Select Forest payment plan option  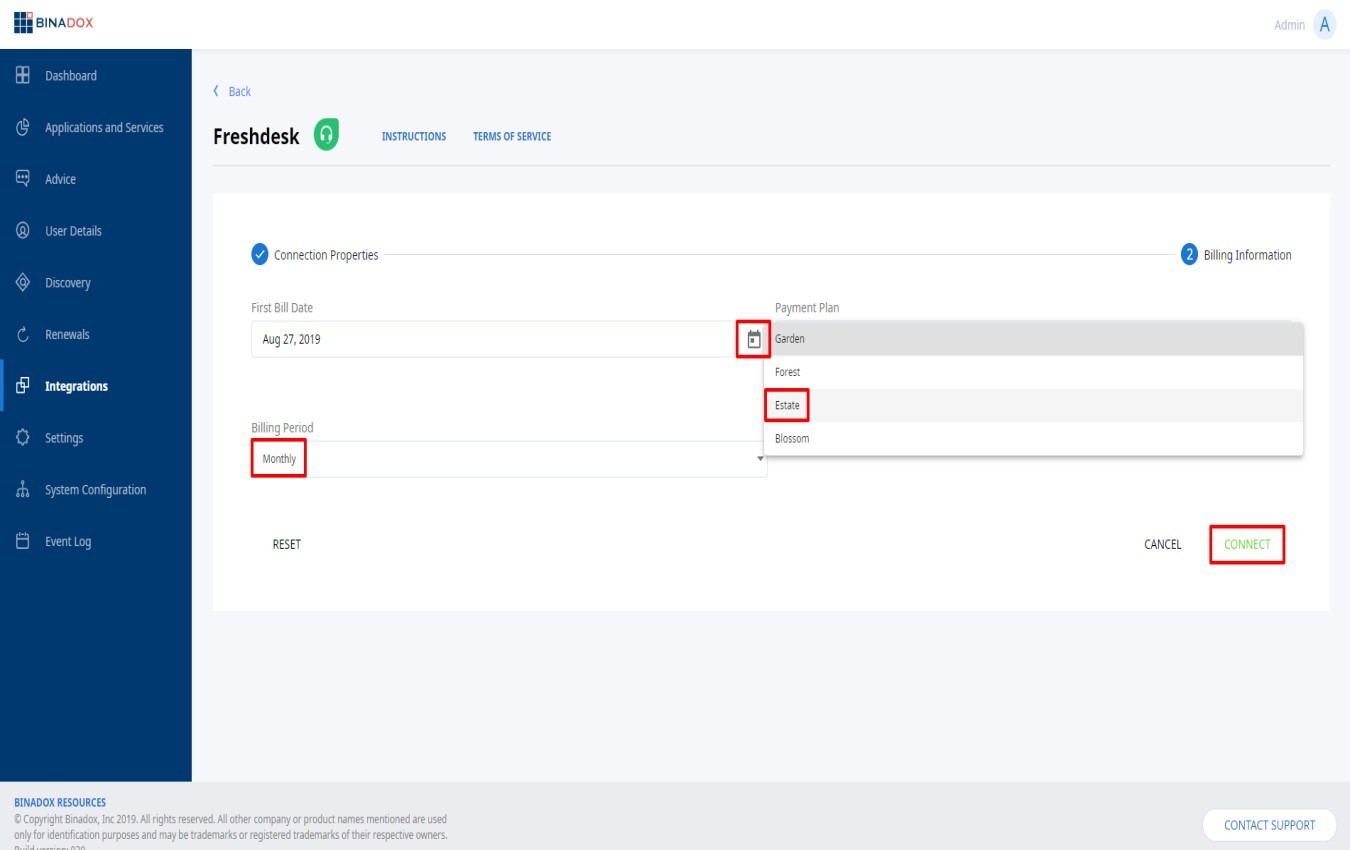coord(1033,372)
